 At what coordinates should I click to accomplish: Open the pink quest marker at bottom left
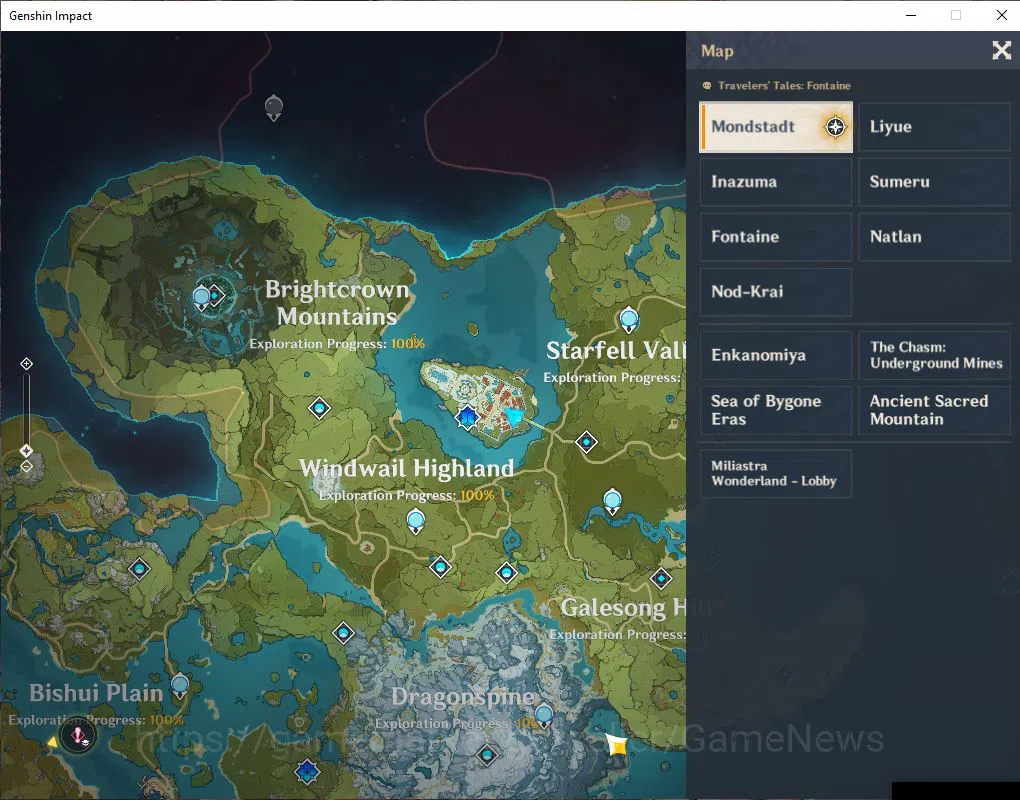pos(79,736)
